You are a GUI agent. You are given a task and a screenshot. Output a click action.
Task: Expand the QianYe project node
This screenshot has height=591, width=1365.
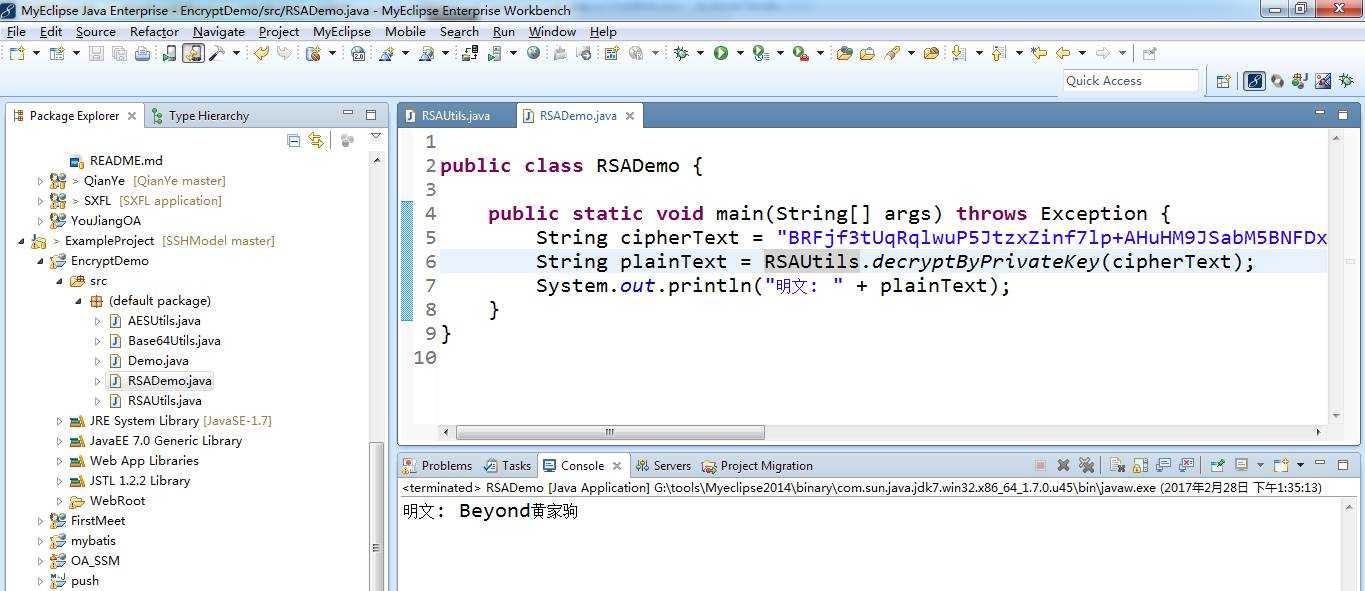click(40, 181)
